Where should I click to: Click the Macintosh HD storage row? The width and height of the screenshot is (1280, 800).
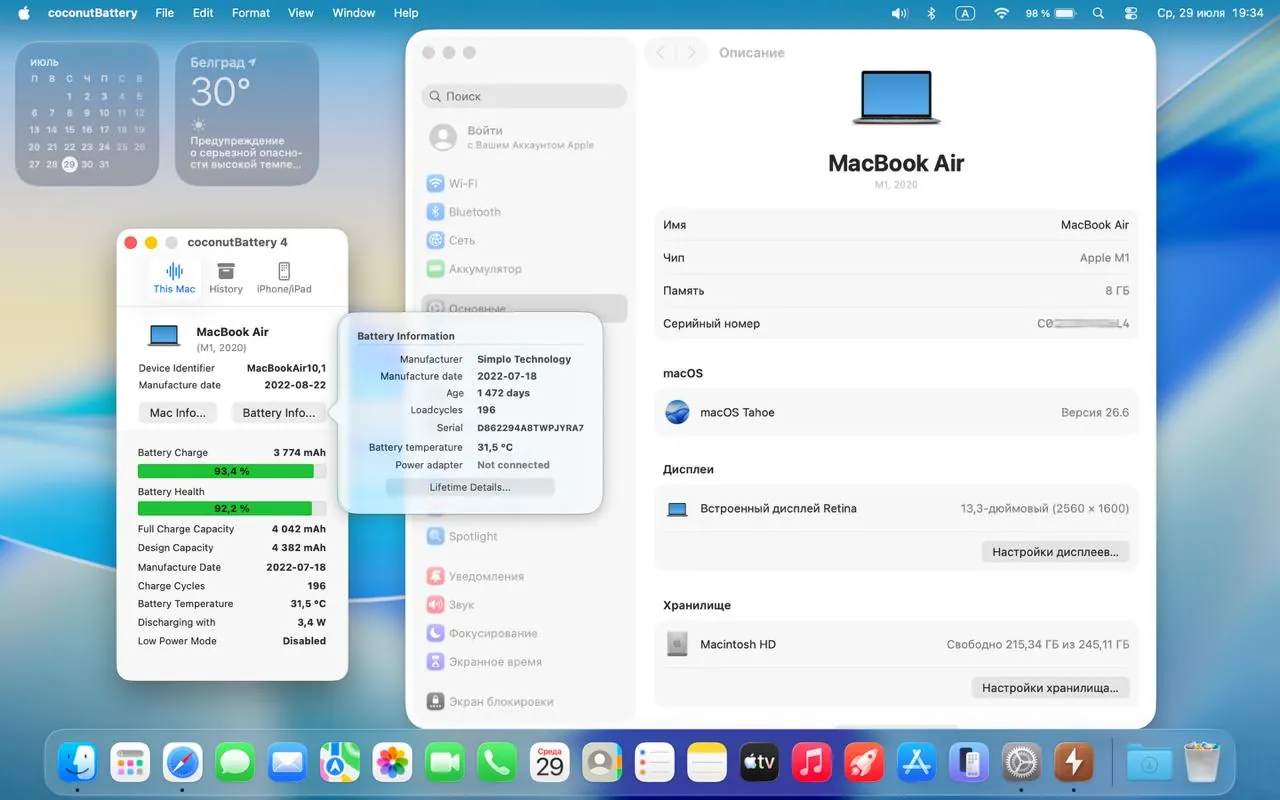pos(896,644)
